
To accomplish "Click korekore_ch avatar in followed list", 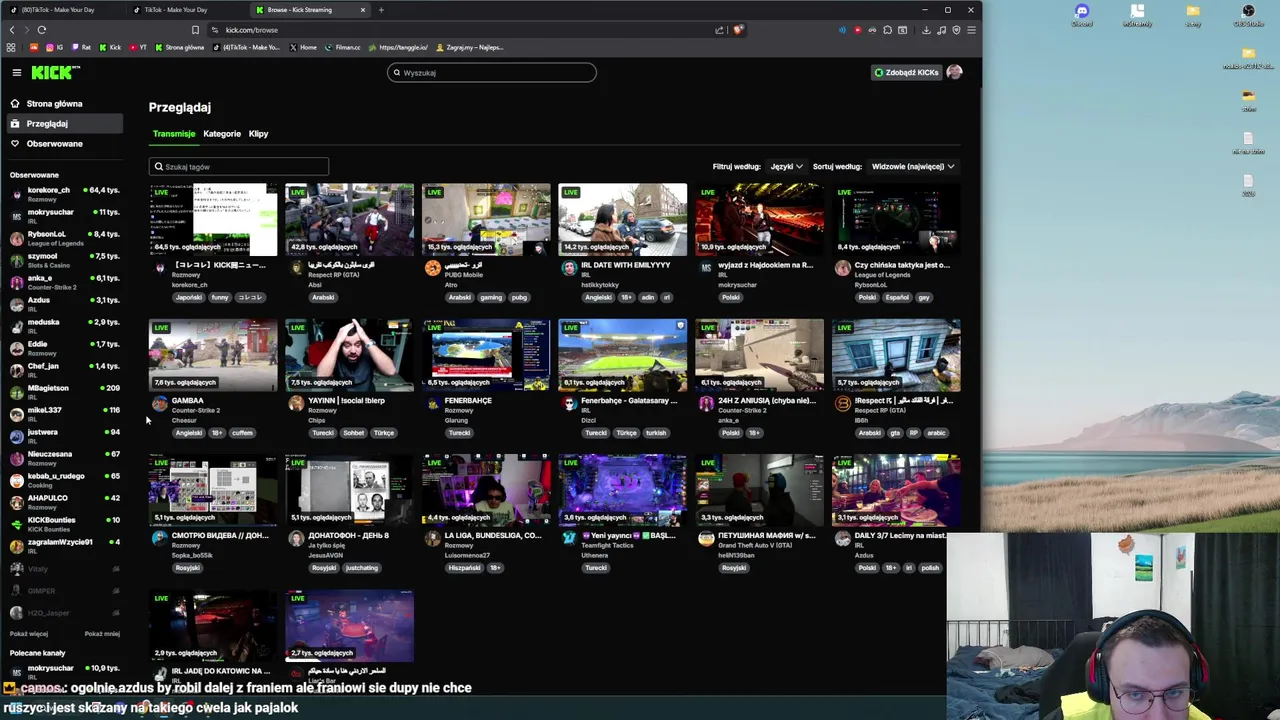I will (16, 194).
